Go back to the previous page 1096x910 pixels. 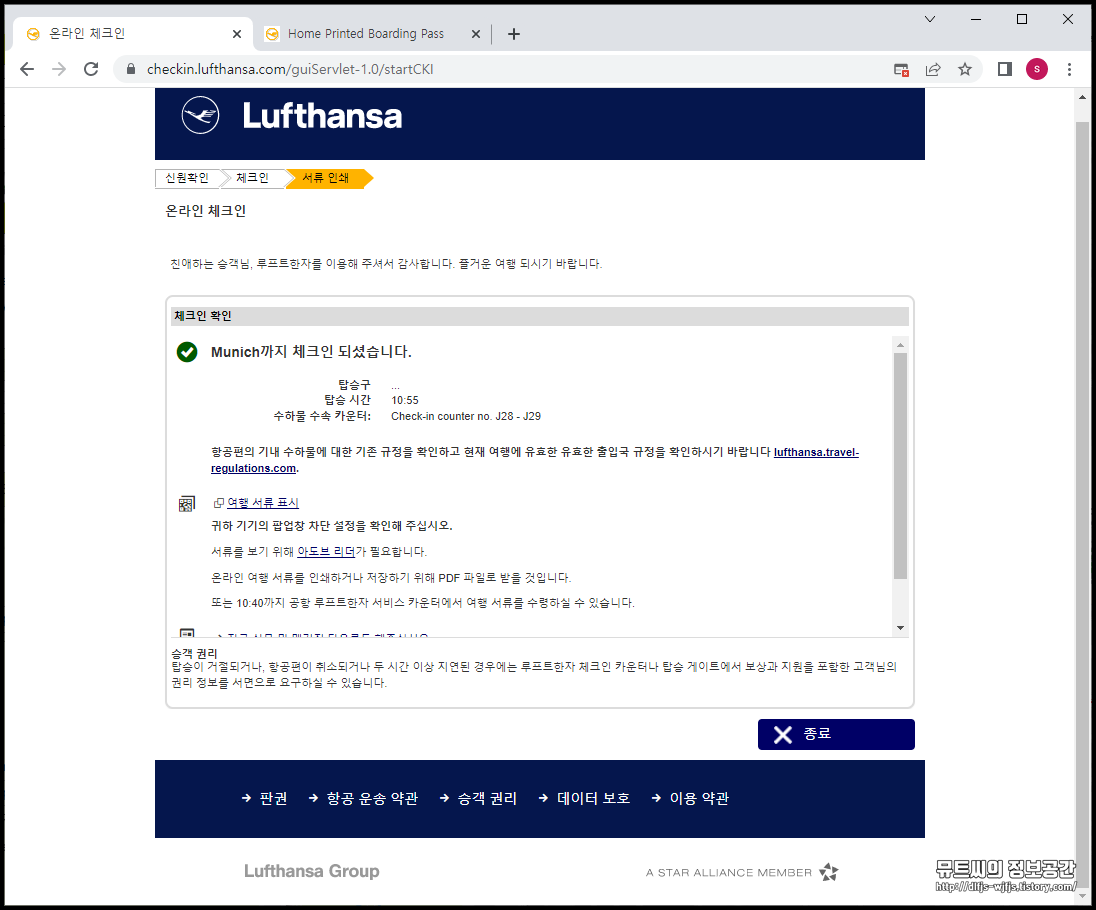(x=27, y=69)
